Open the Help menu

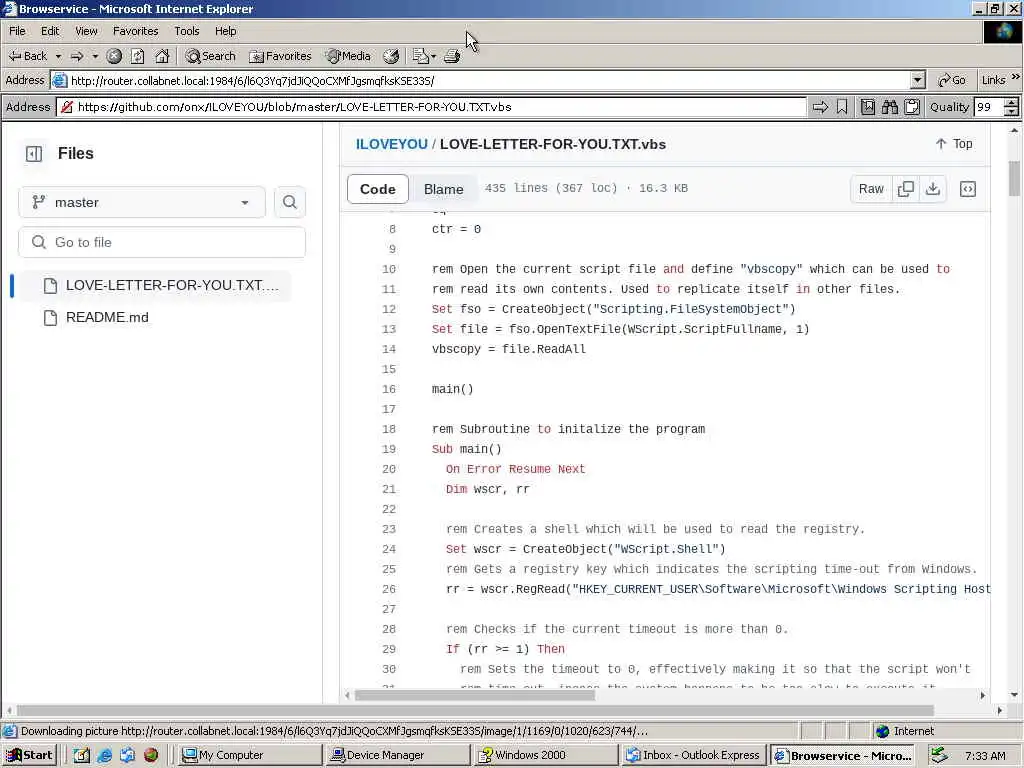coord(225,31)
